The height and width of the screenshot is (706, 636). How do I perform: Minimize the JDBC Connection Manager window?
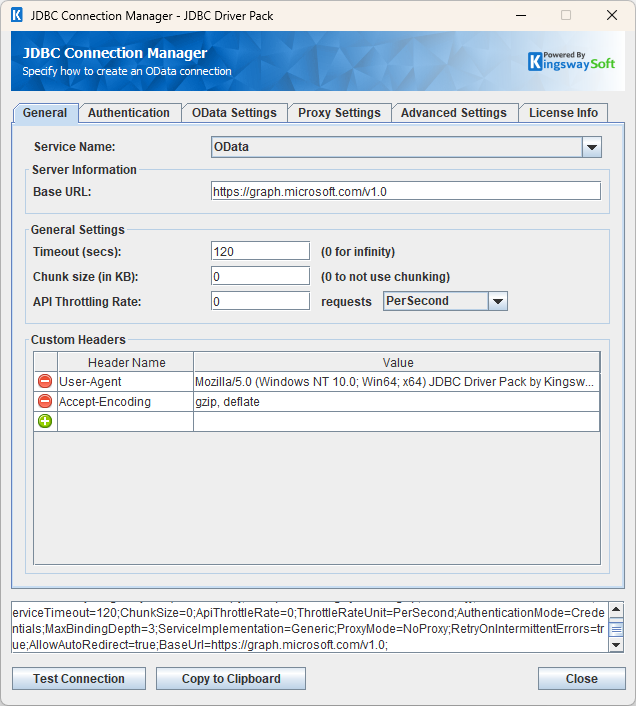tap(521, 15)
